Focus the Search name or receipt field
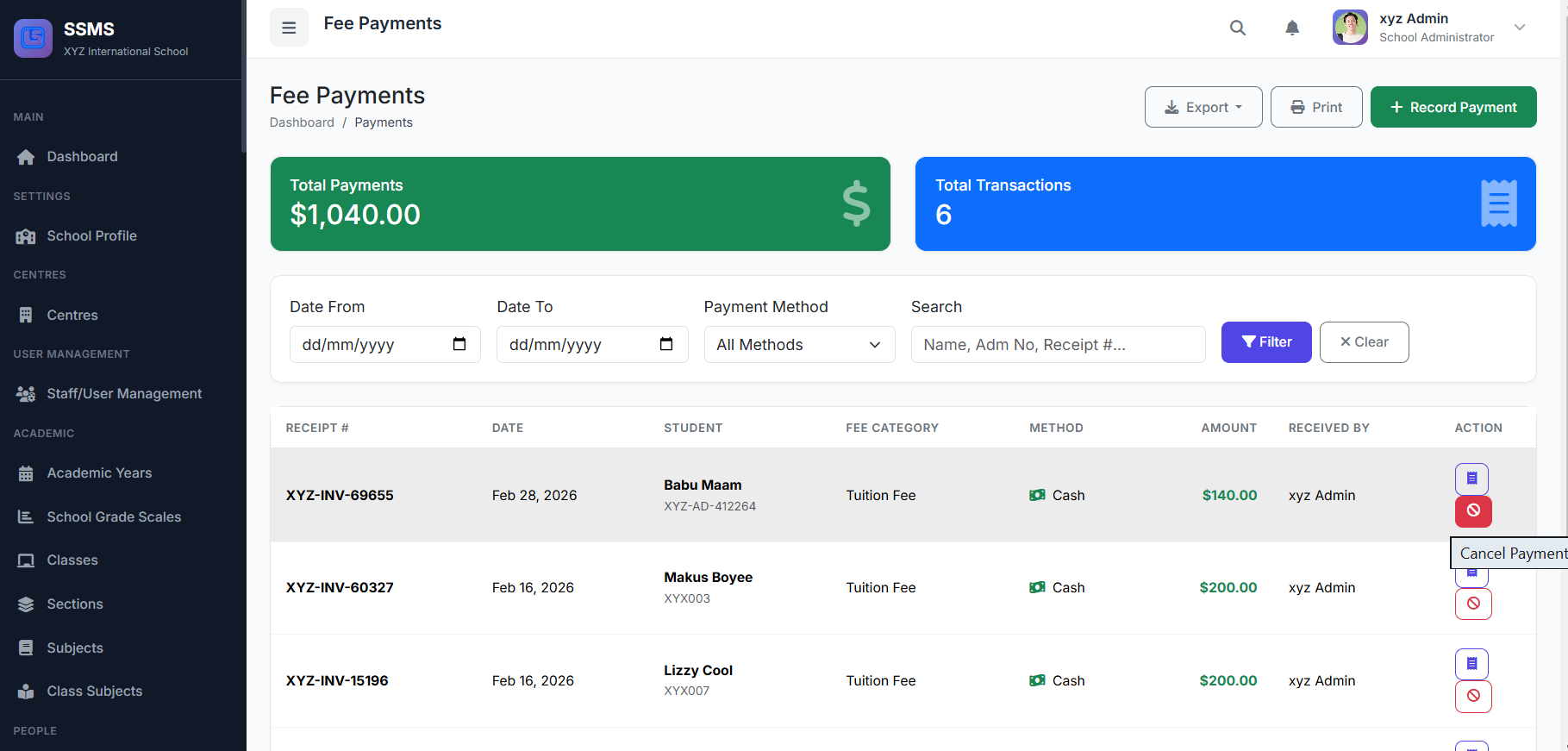The width and height of the screenshot is (1568, 751). (1058, 345)
